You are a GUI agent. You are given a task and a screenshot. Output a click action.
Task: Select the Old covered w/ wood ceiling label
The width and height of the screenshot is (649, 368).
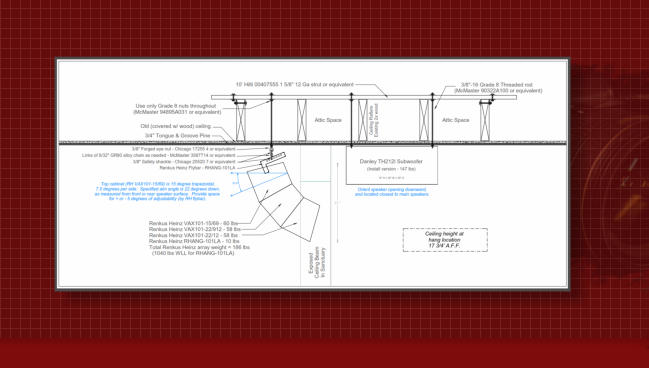click(176, 126)
